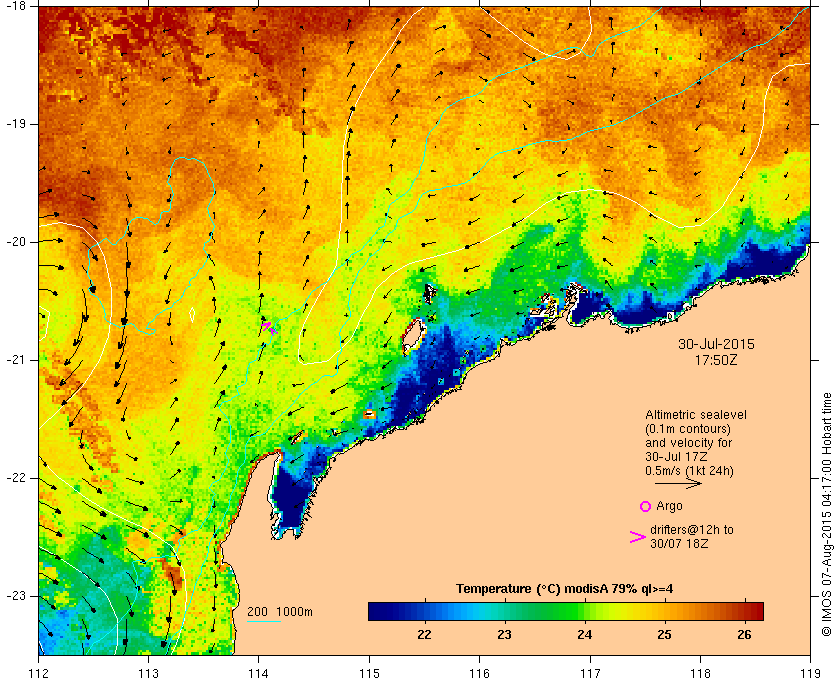840x680 pixels.
Task: Click the dark blue gulf south of -22
Action: click(x=289, y=498)
